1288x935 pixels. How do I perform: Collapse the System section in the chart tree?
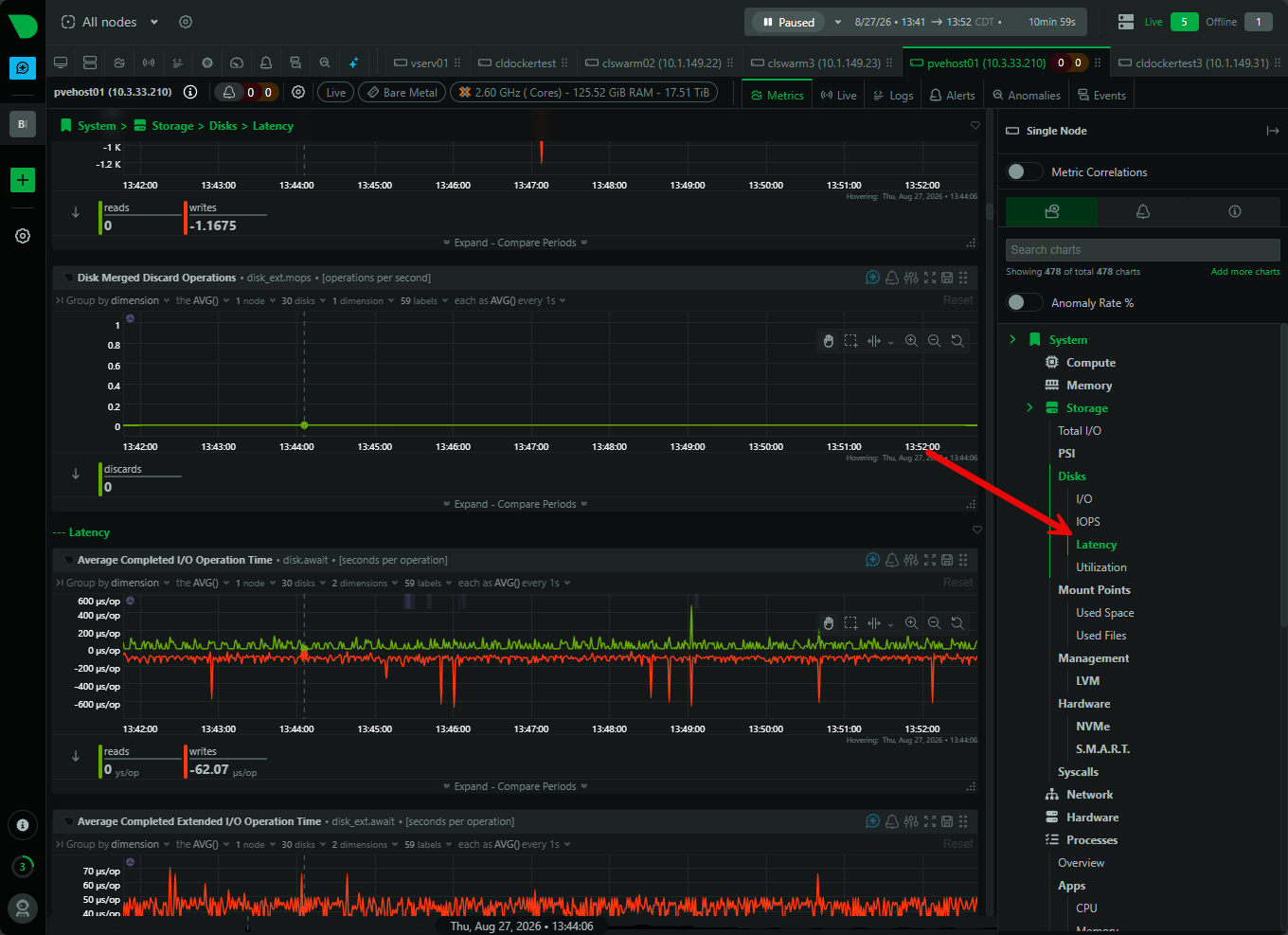[1012, 339]
